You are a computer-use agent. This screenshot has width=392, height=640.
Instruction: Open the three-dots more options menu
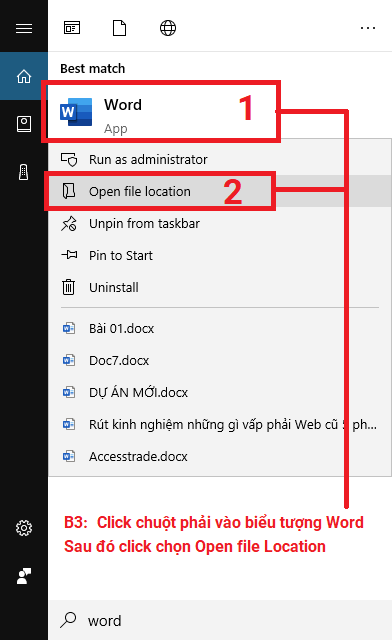click(x=368, y=28)
